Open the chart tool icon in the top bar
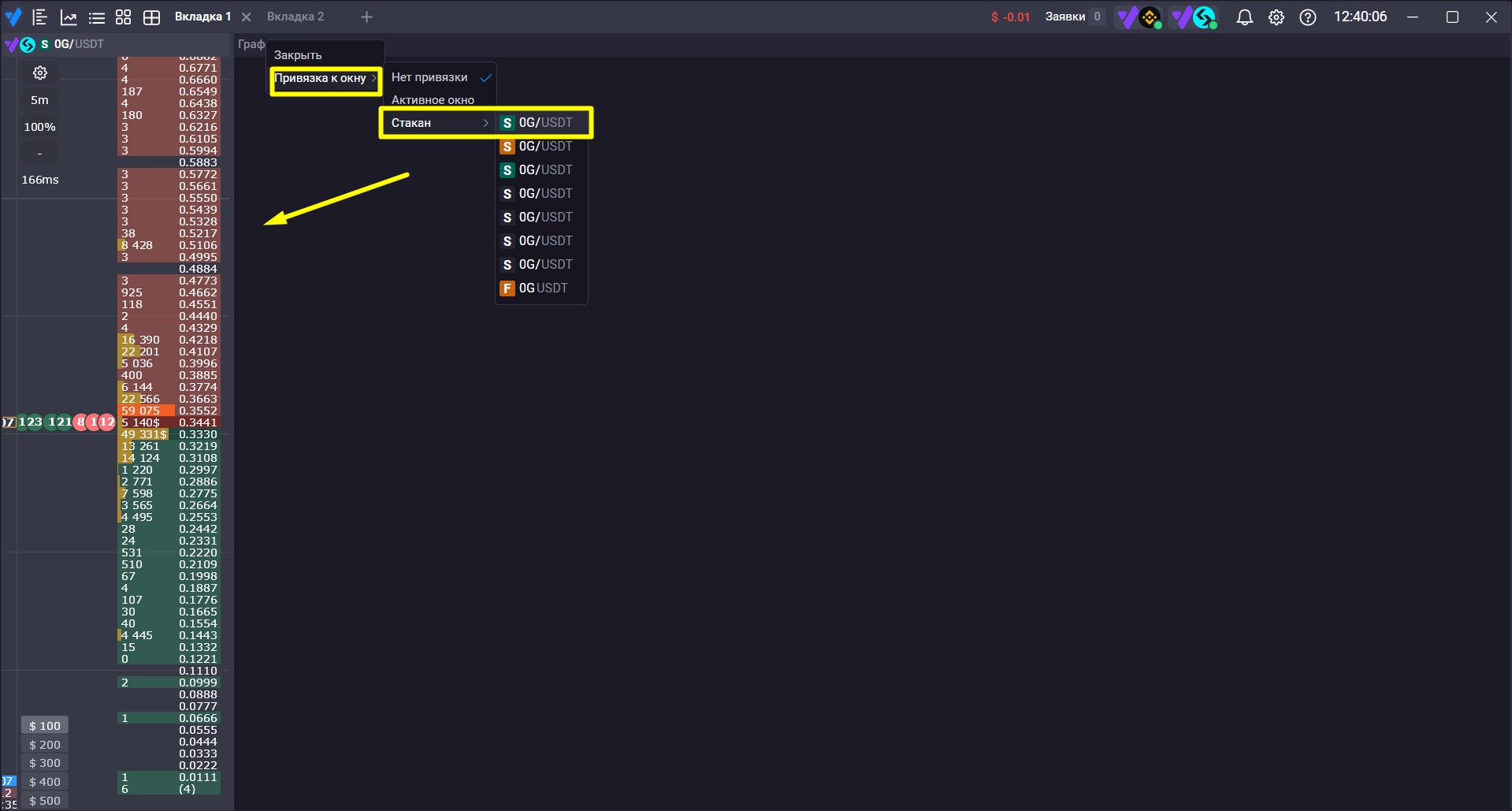Image resolution: width=1512 pixels, height=811 pixels. (69, 17)
